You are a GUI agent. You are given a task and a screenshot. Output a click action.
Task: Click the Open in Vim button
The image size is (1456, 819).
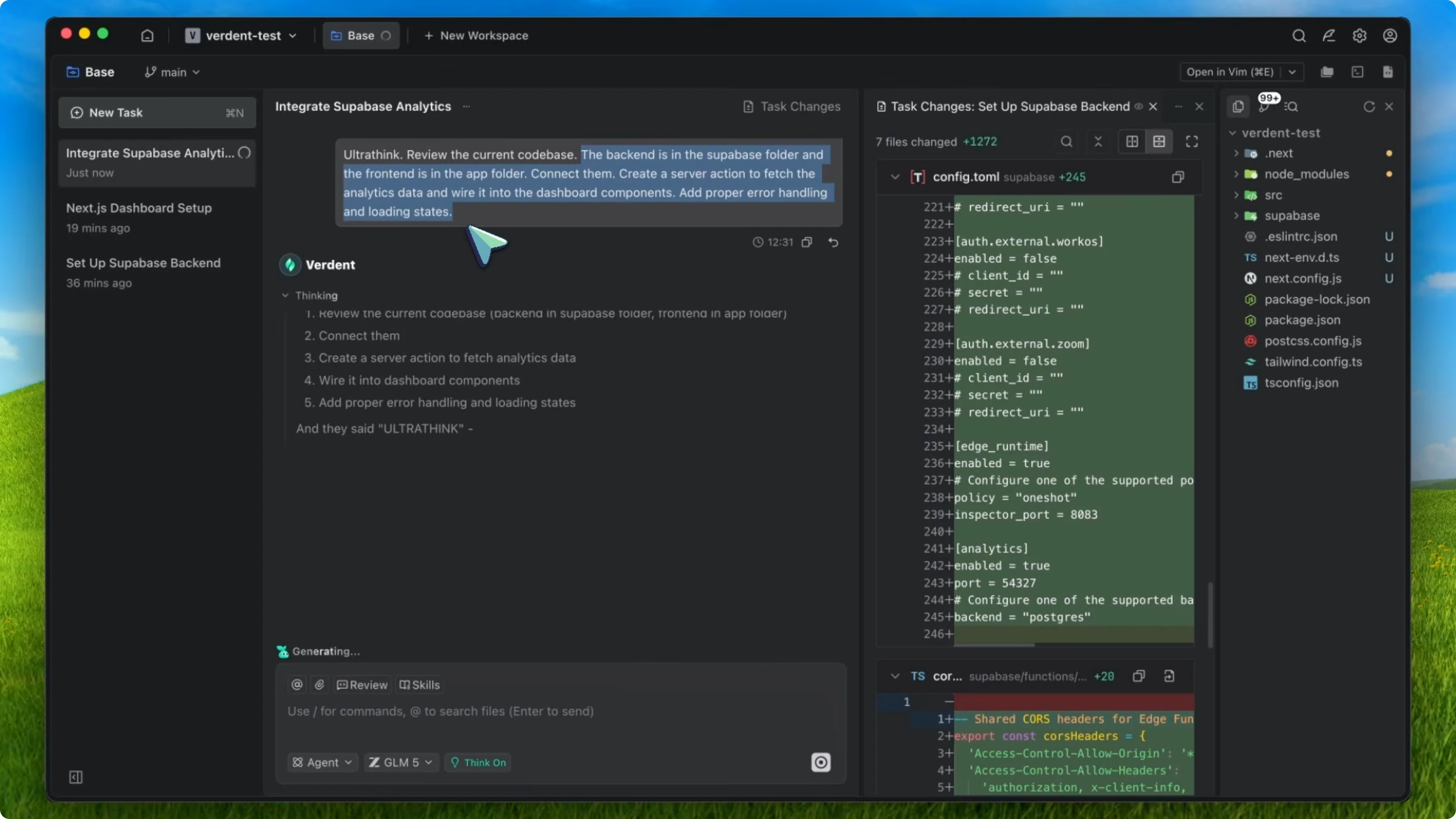tap(1230, 72)
